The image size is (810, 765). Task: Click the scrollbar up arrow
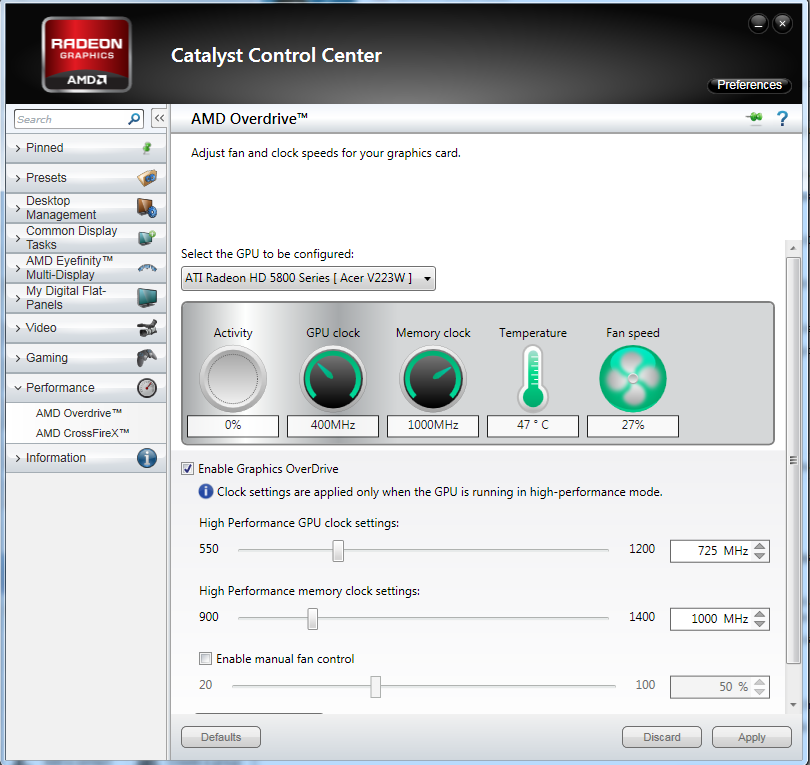click(x=792, y=248)
